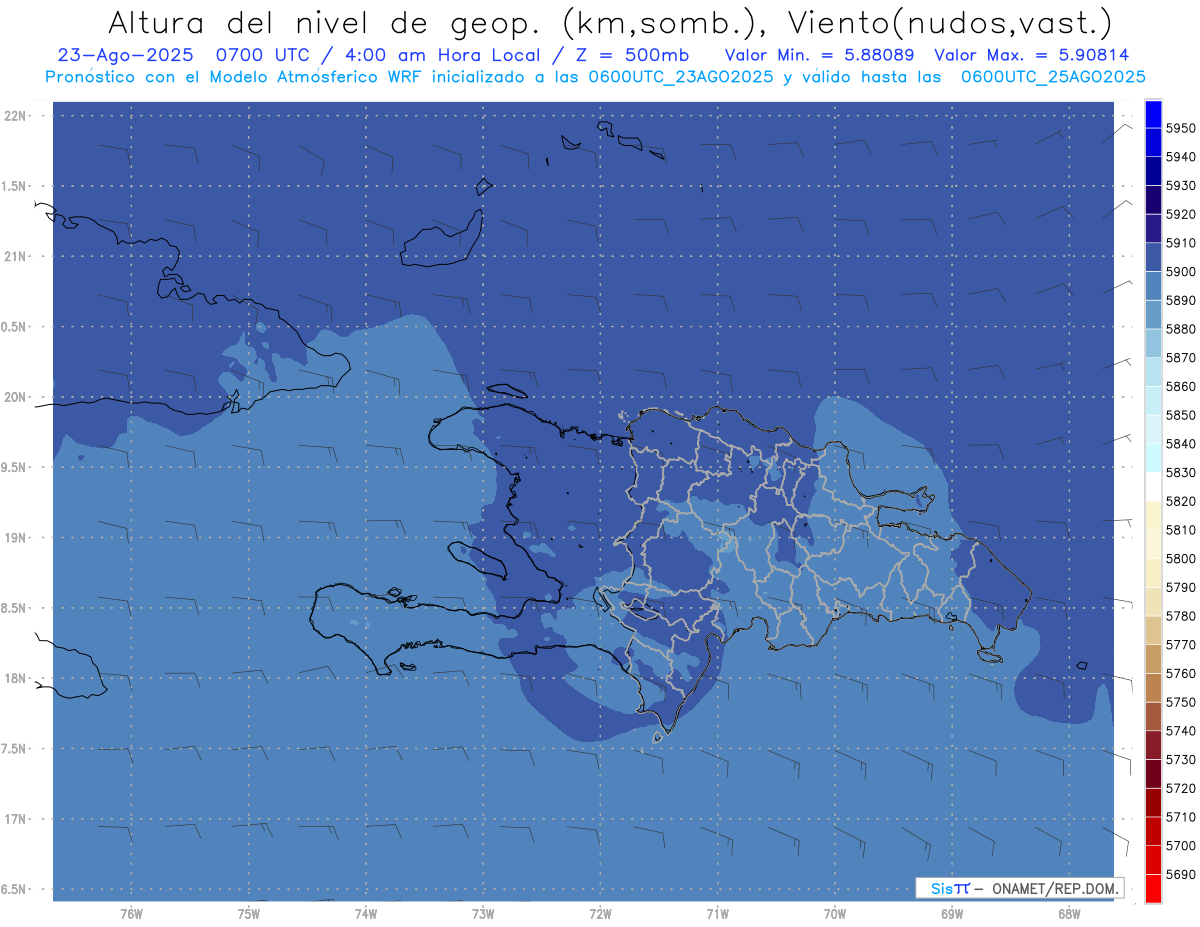Click the color bar segment between 5890 and 5900

point(1153,286)
